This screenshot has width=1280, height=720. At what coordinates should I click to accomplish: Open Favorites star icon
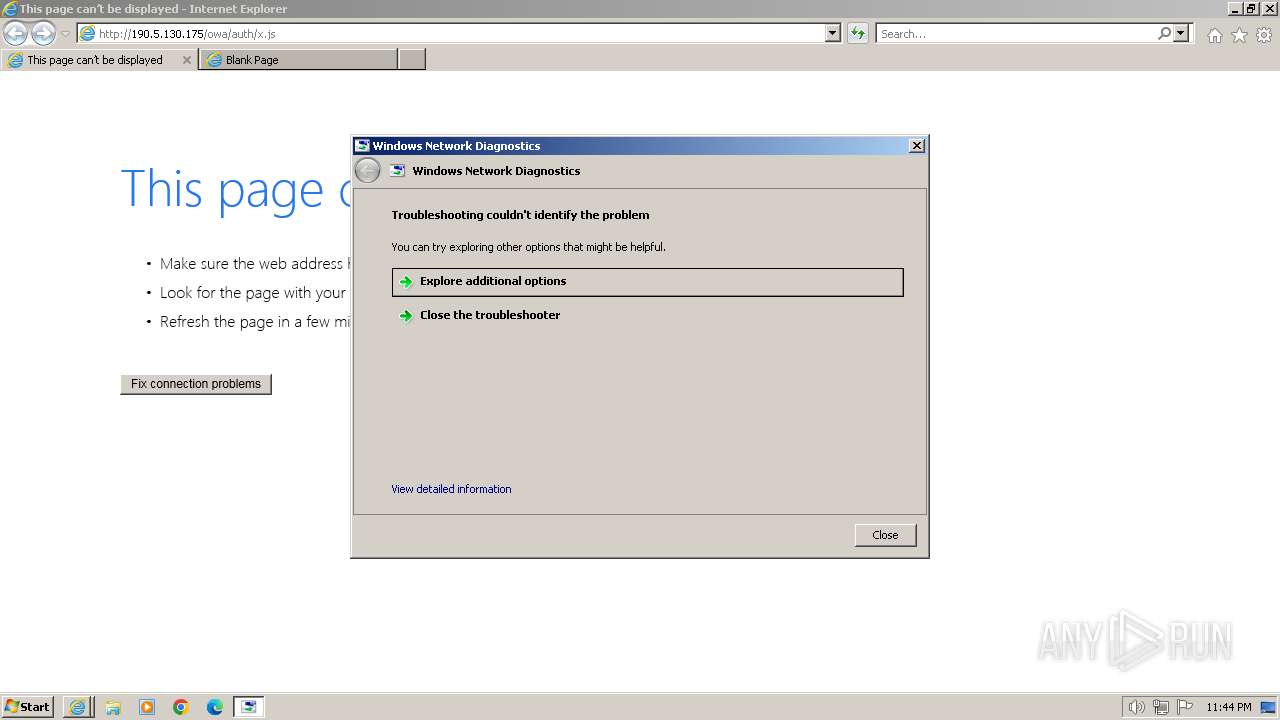1239,35
